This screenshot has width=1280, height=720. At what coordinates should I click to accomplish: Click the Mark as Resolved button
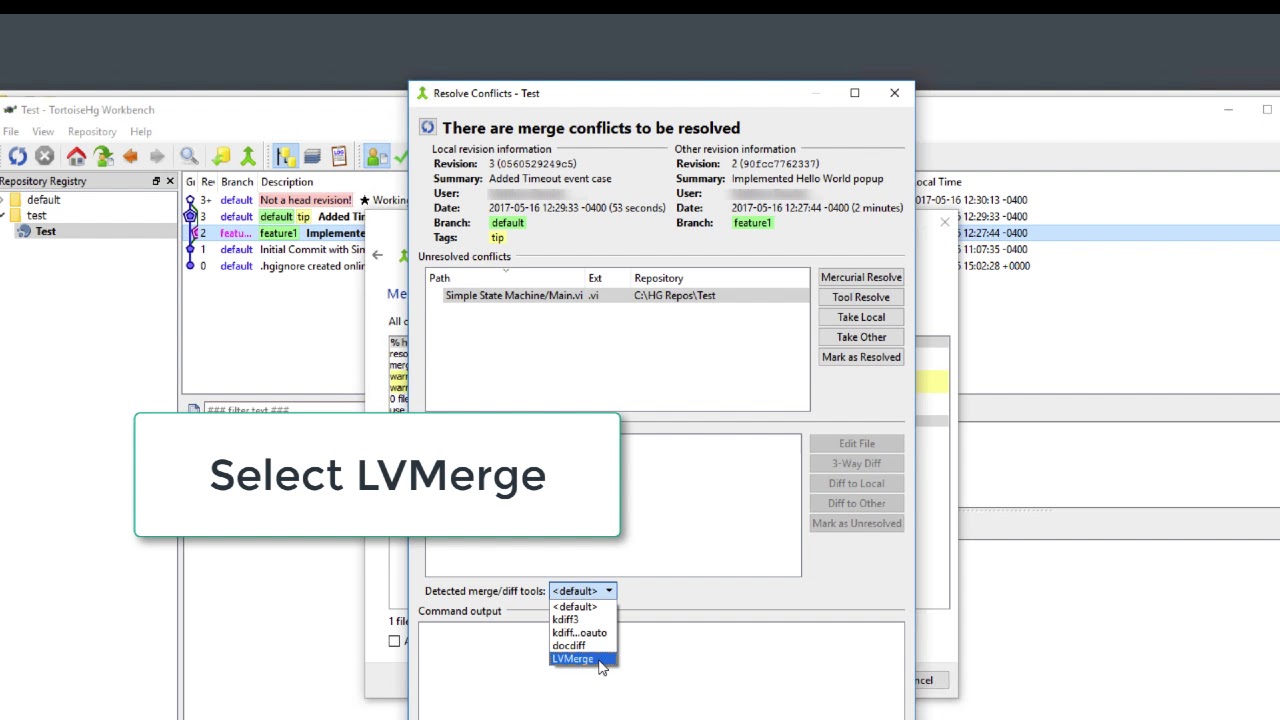(861, 357)
